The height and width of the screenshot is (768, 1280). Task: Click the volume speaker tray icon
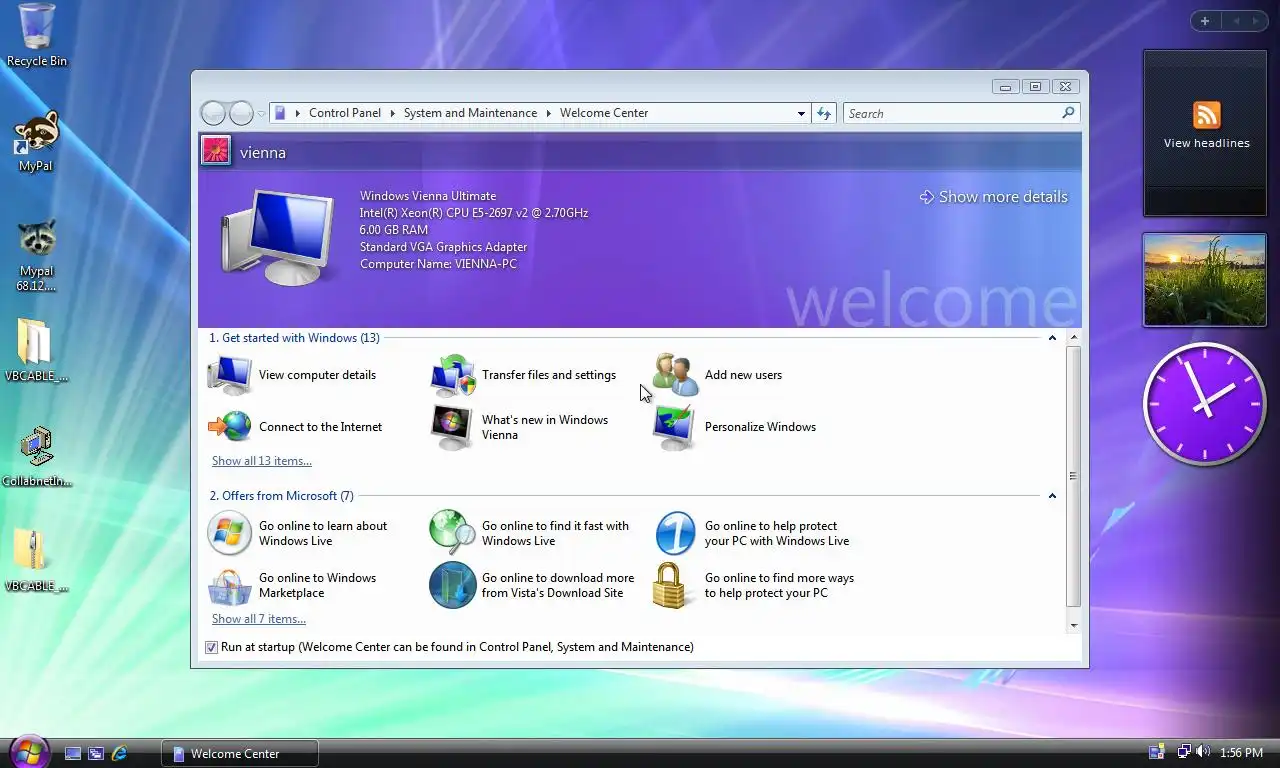pos(1202,752)
